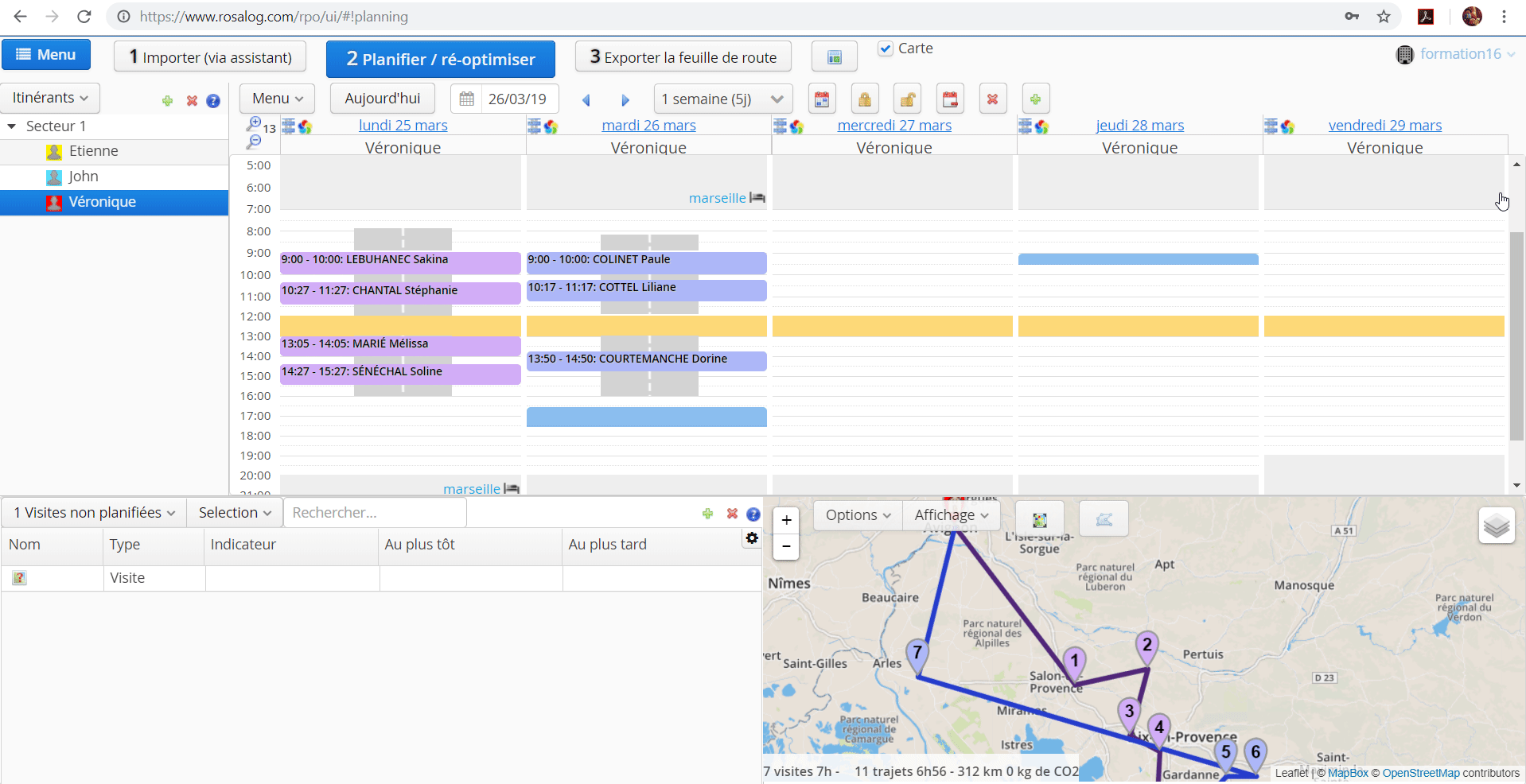Delete itinerant with red cross icon

tap(192, 101)
